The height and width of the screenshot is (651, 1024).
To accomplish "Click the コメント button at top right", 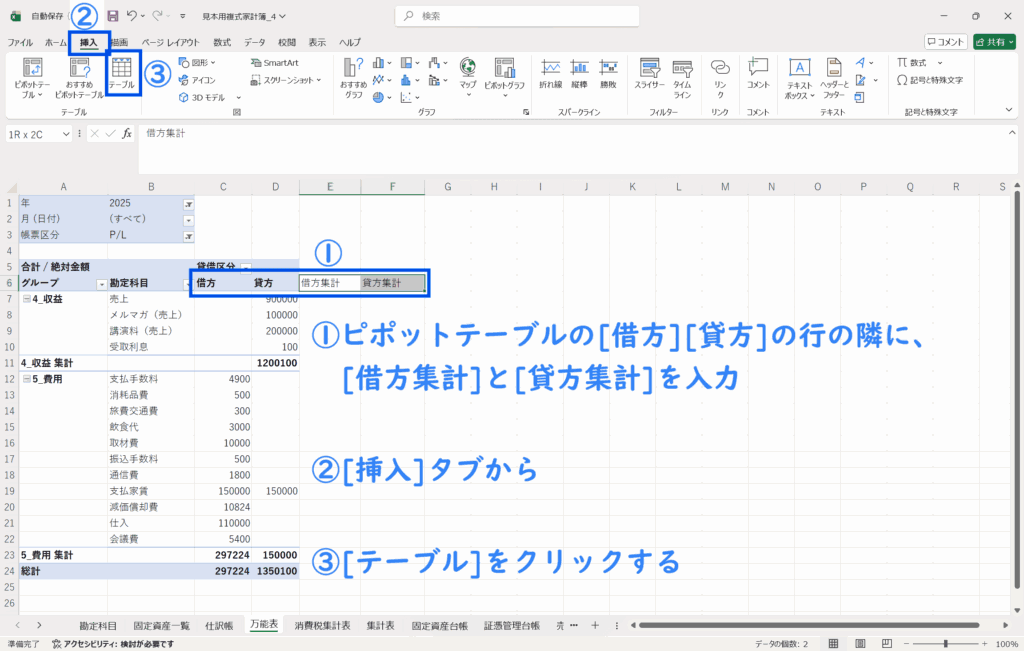I will [x=945, y=42].
